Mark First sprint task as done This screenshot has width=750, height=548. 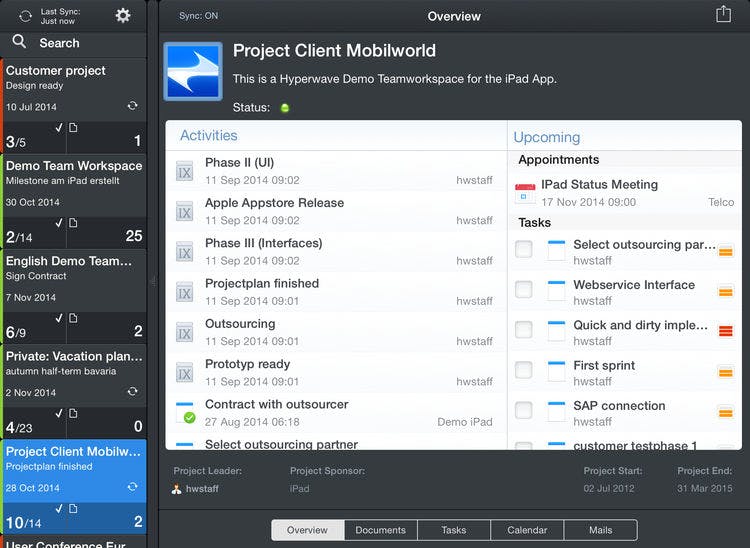click(x=524, y=370)
